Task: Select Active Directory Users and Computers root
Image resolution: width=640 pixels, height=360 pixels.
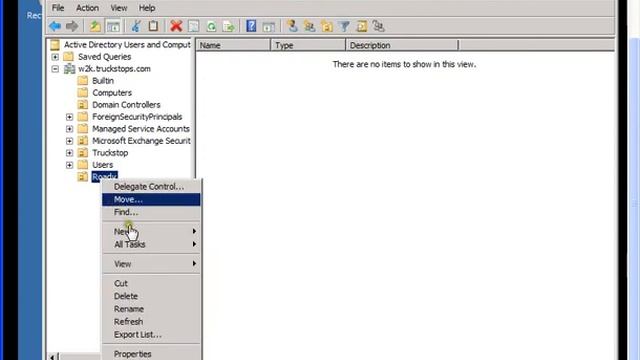Action: (127, 45)
